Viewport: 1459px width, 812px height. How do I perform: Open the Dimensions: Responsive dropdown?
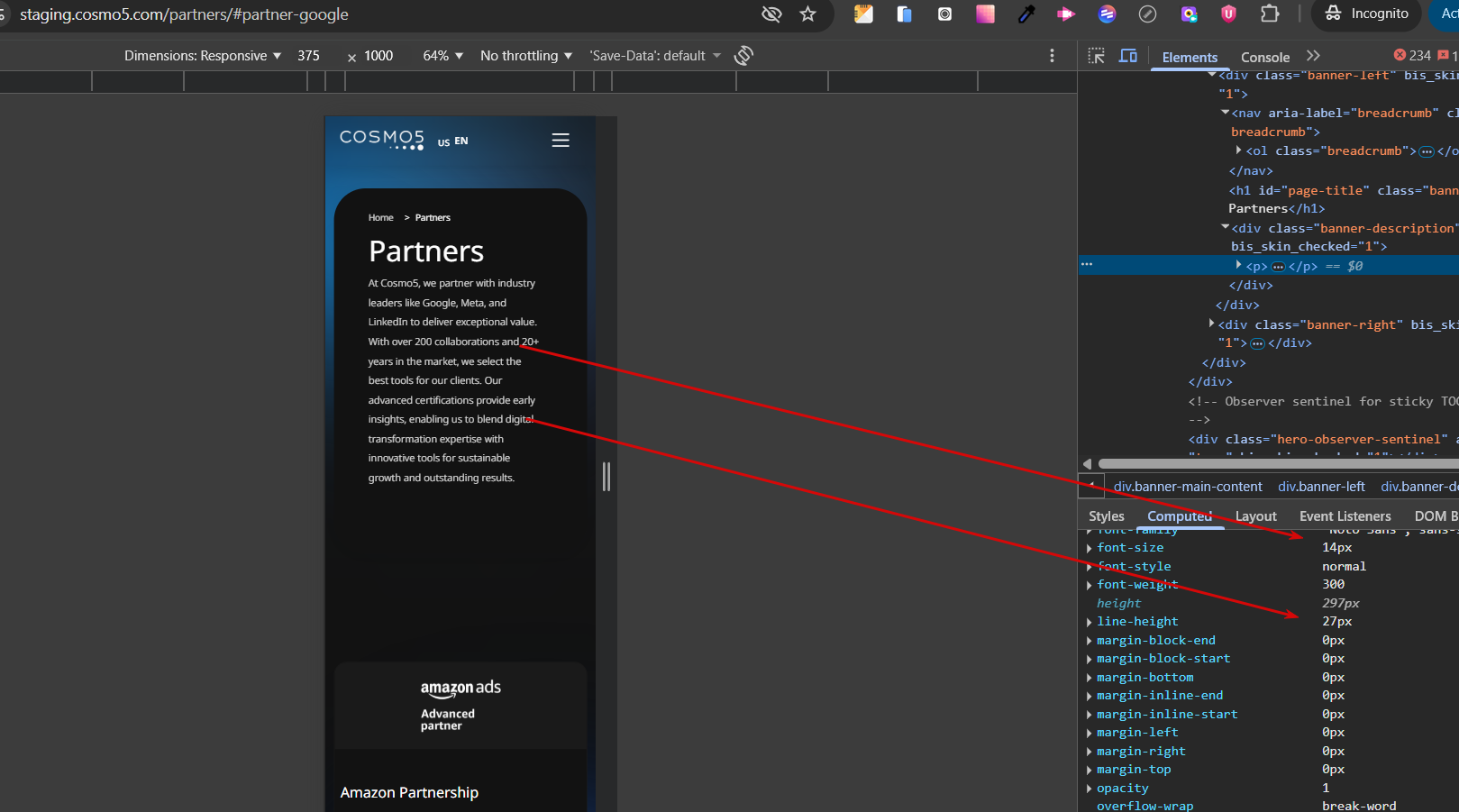point(203,56)
